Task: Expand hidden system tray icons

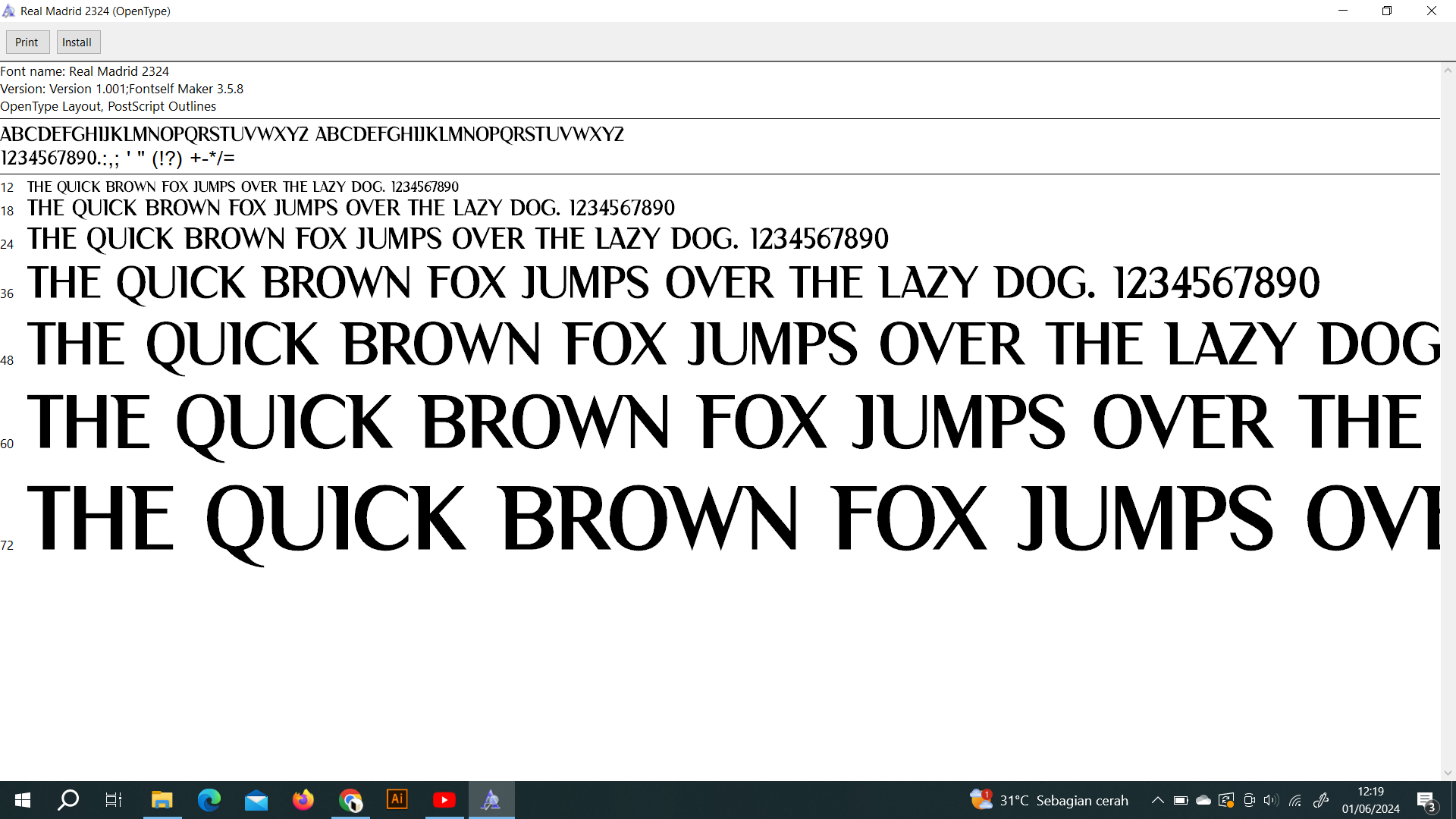Action: coord(1157,800)
